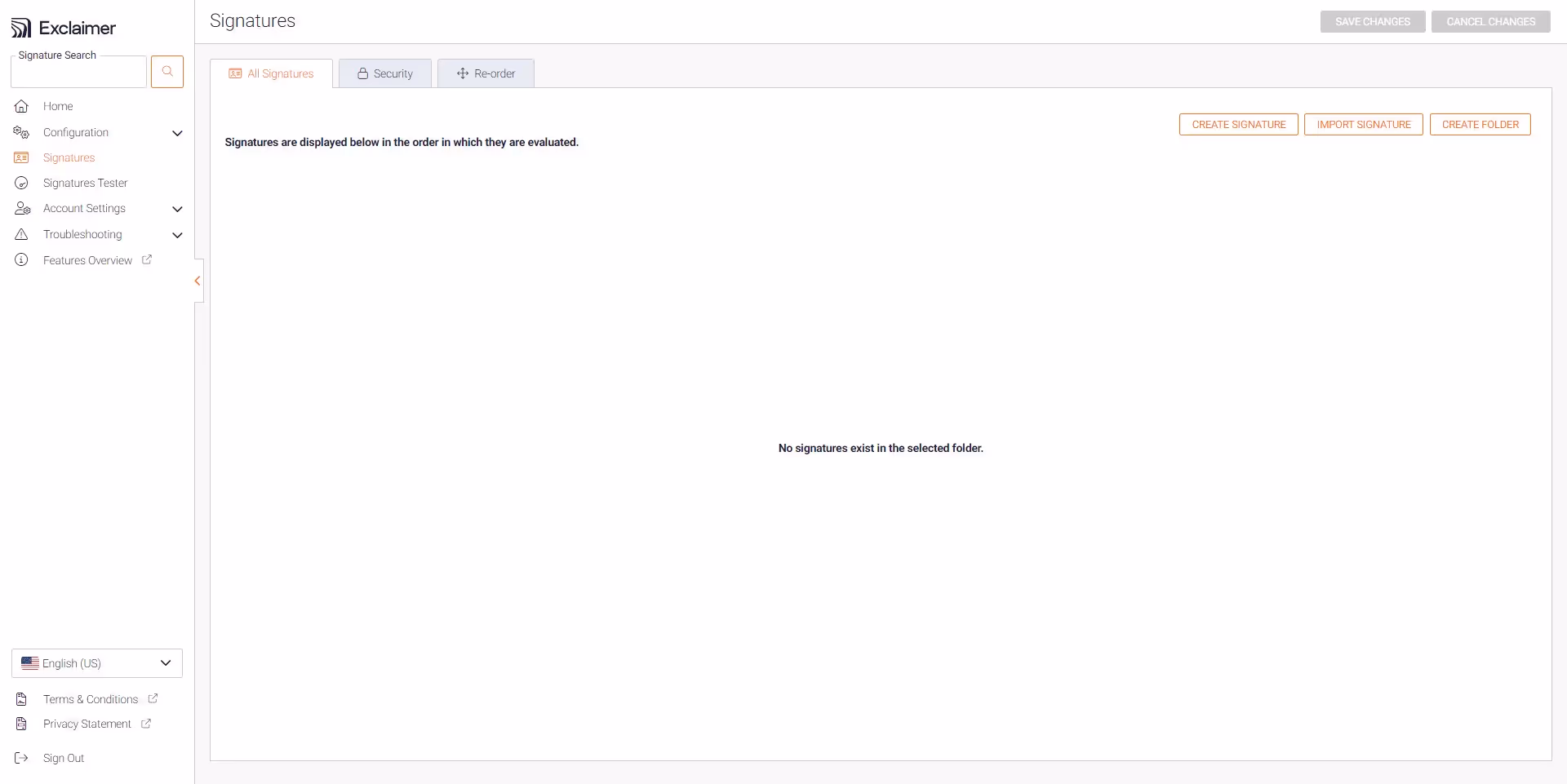Screen dimensions: 1567x784
Task: Click Features Overview external link icon
Action: pyautogui.click(x=147, y=259)
